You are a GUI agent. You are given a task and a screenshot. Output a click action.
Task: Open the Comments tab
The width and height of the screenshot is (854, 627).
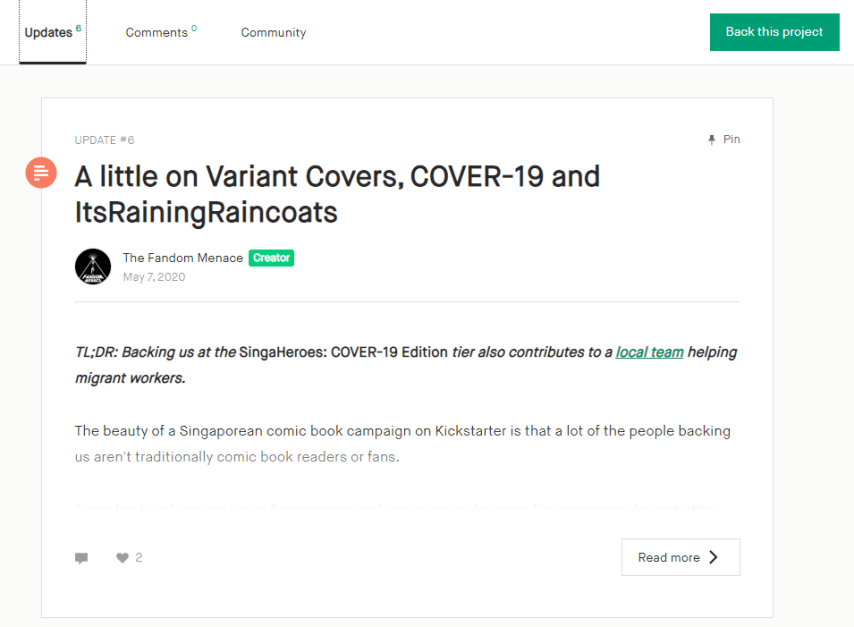point(160,32)
